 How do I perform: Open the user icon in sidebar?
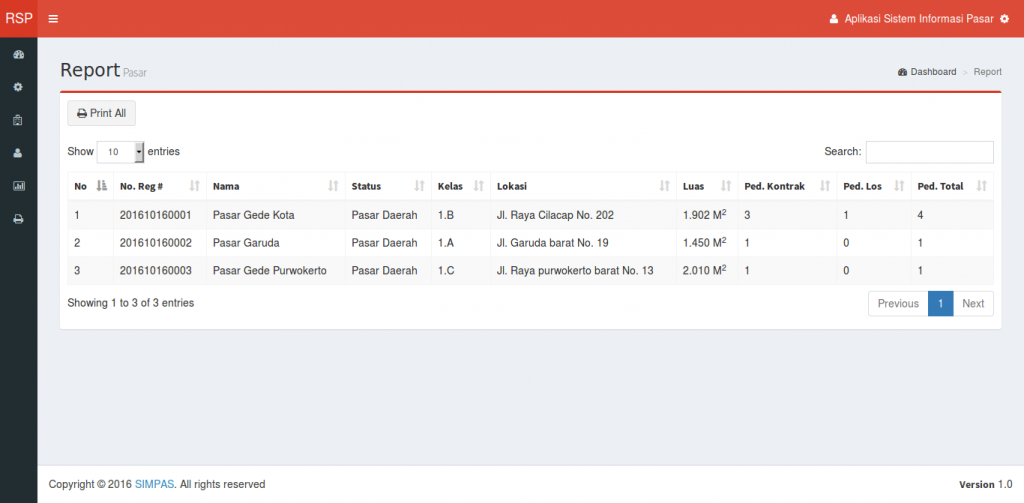coord(18,153)
